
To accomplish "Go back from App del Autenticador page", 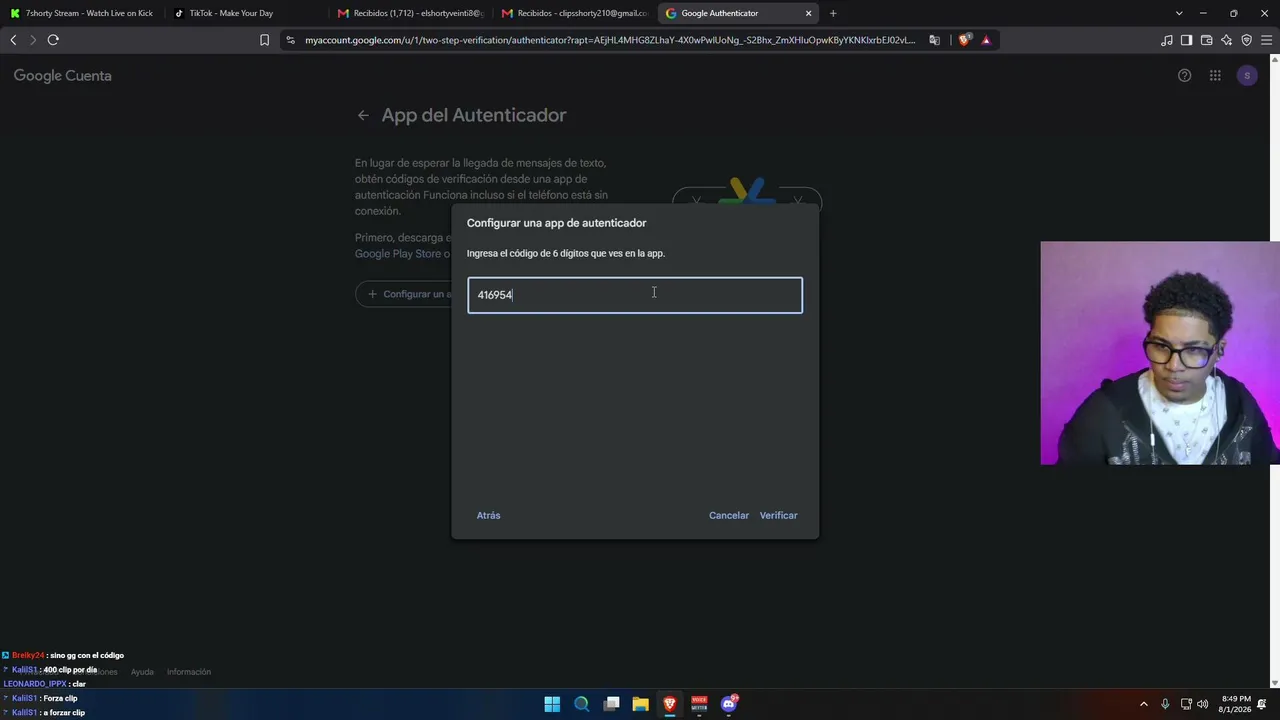I will 363,115.
